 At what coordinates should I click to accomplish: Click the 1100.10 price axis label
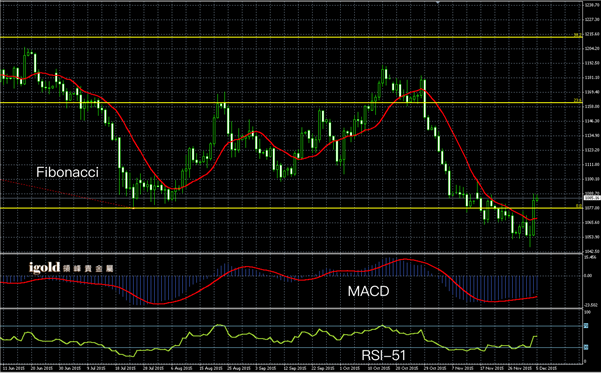pyautogui.click(x=592, y=179)
